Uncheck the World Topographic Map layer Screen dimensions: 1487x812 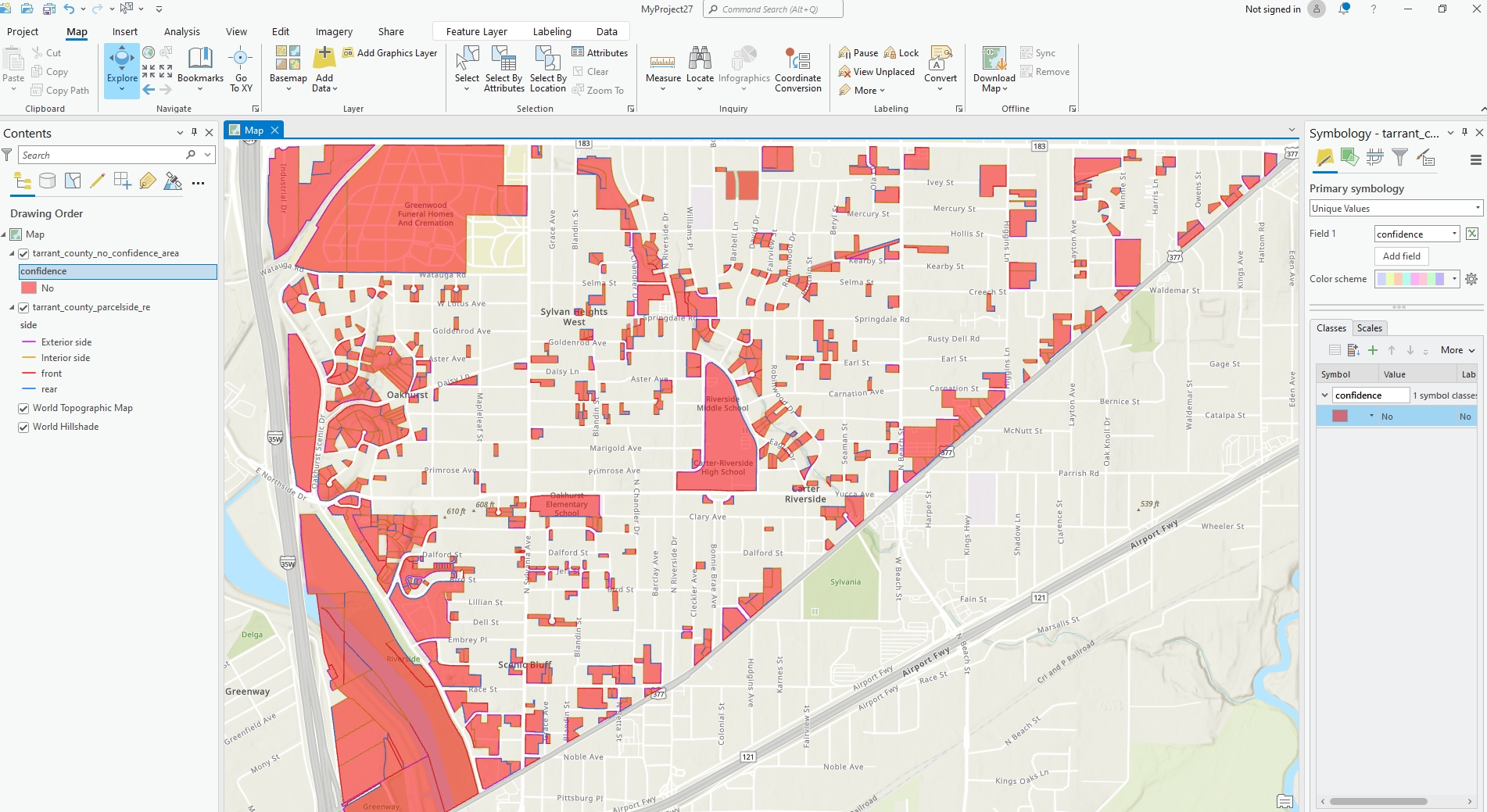click(x=24, y=408)
